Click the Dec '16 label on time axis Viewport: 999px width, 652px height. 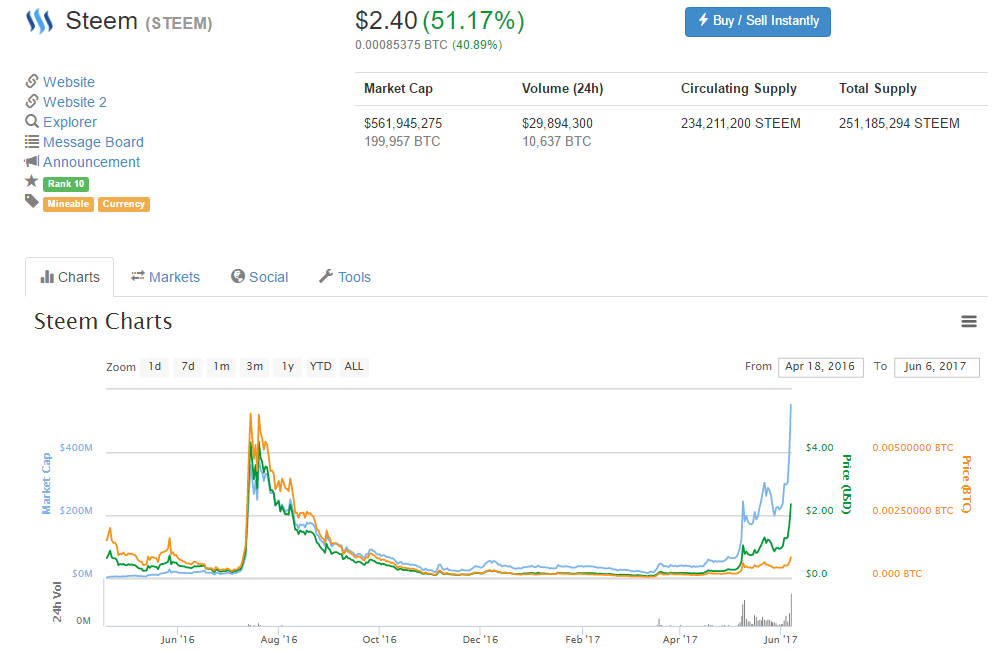click(x=480, y=639)
